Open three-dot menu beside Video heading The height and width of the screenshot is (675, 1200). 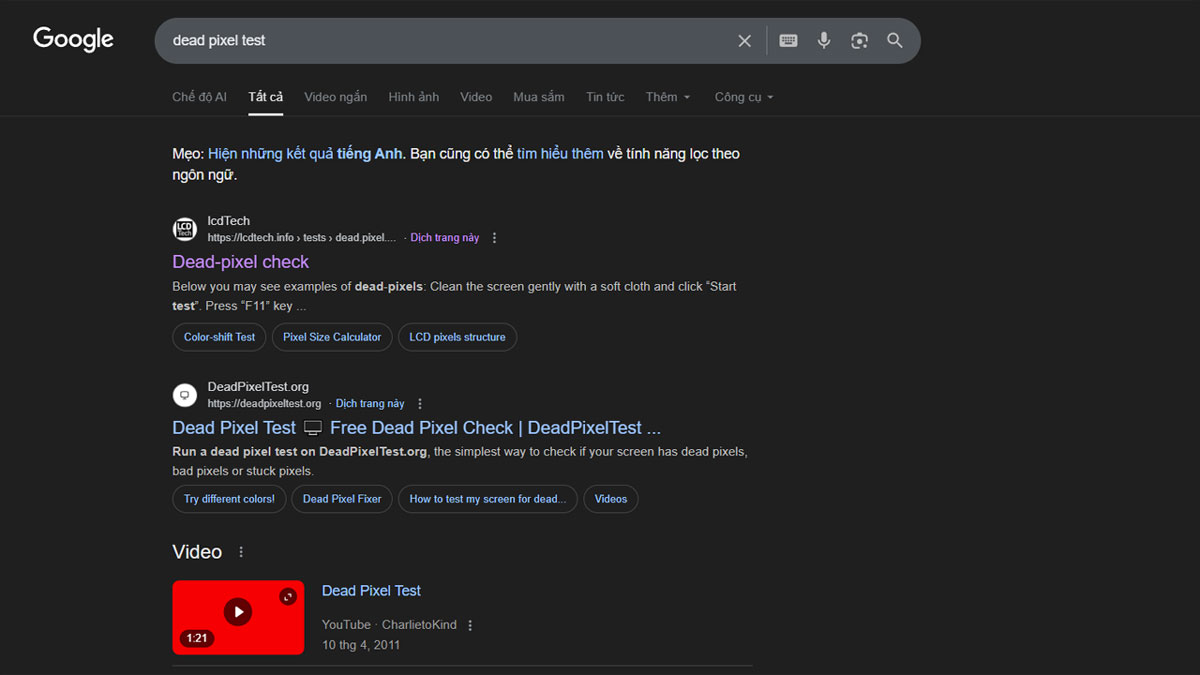(241, 552)
